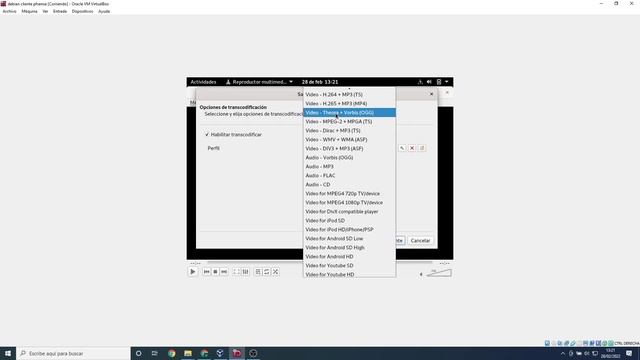640x360 pixels.
Task: Adjust VLC volume slider
Action: pos(439,273)
